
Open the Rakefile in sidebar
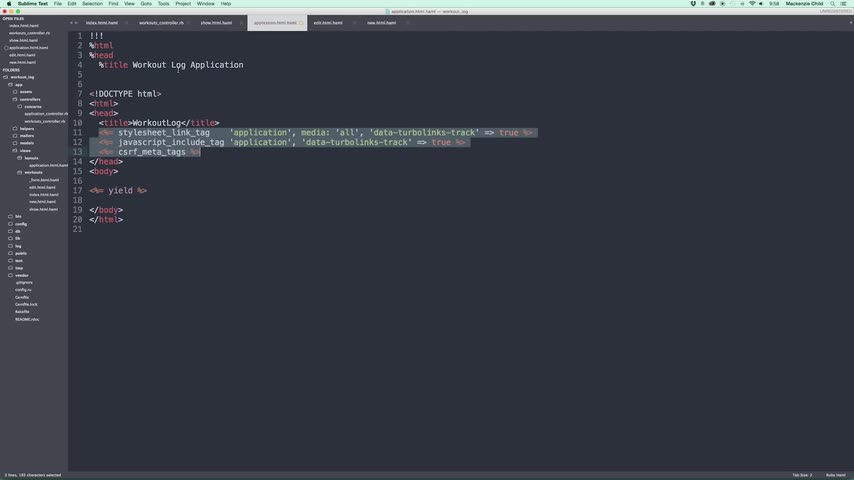coord(22,312)
